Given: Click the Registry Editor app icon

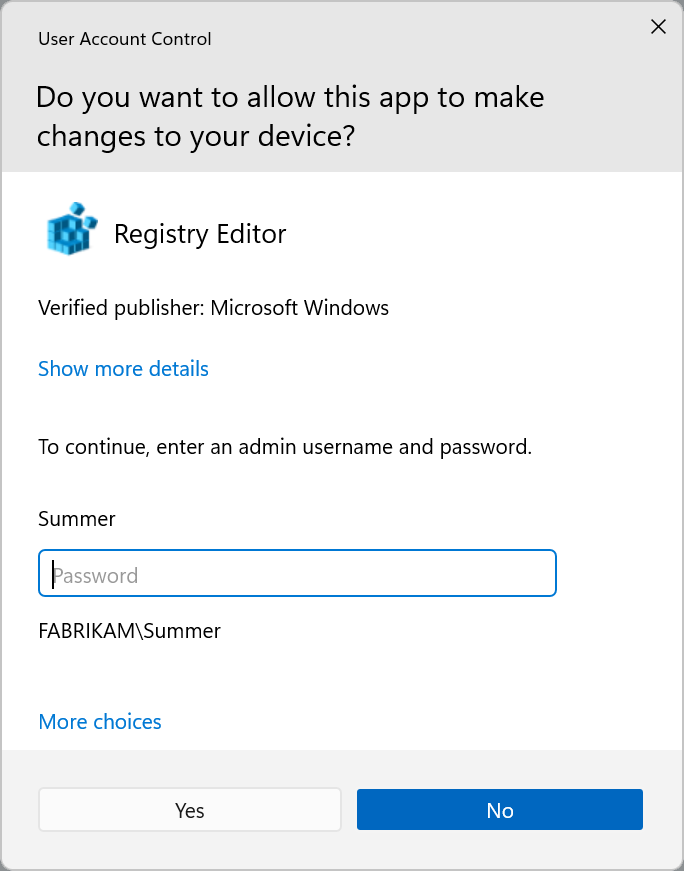Looking at the screenshot, I should click(x=72, y=230).
